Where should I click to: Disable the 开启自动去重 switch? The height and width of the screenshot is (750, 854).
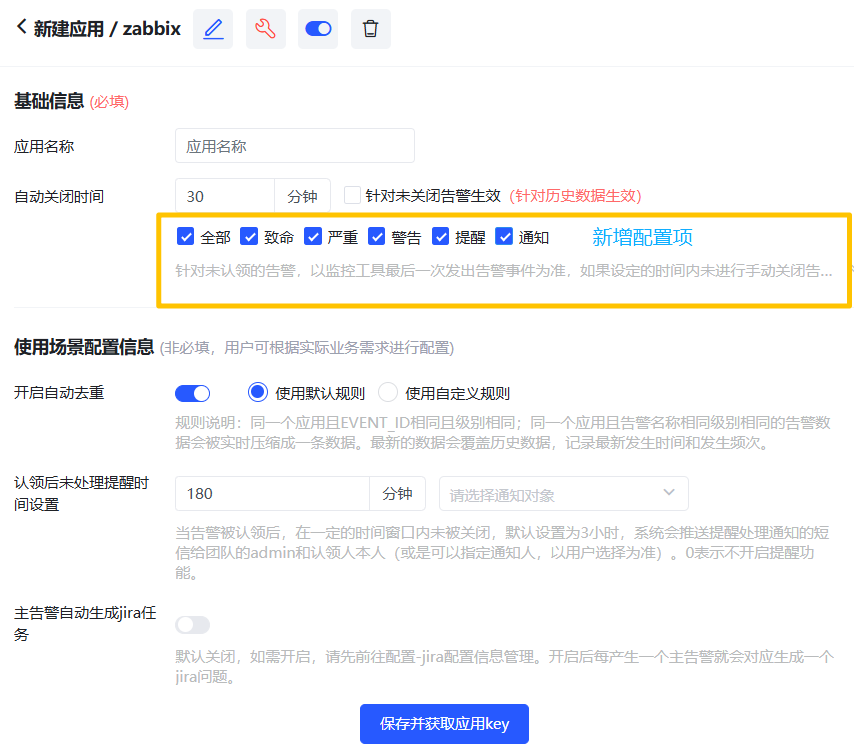(192, 393)
